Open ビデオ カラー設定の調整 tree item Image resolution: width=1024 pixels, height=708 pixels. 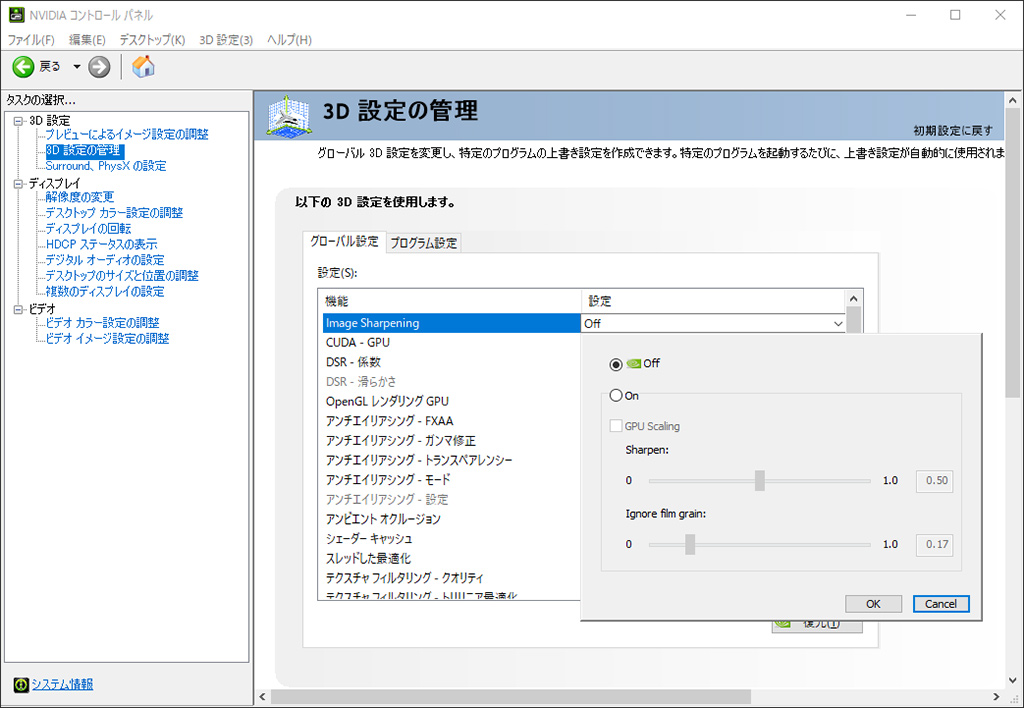click(102, 323)
